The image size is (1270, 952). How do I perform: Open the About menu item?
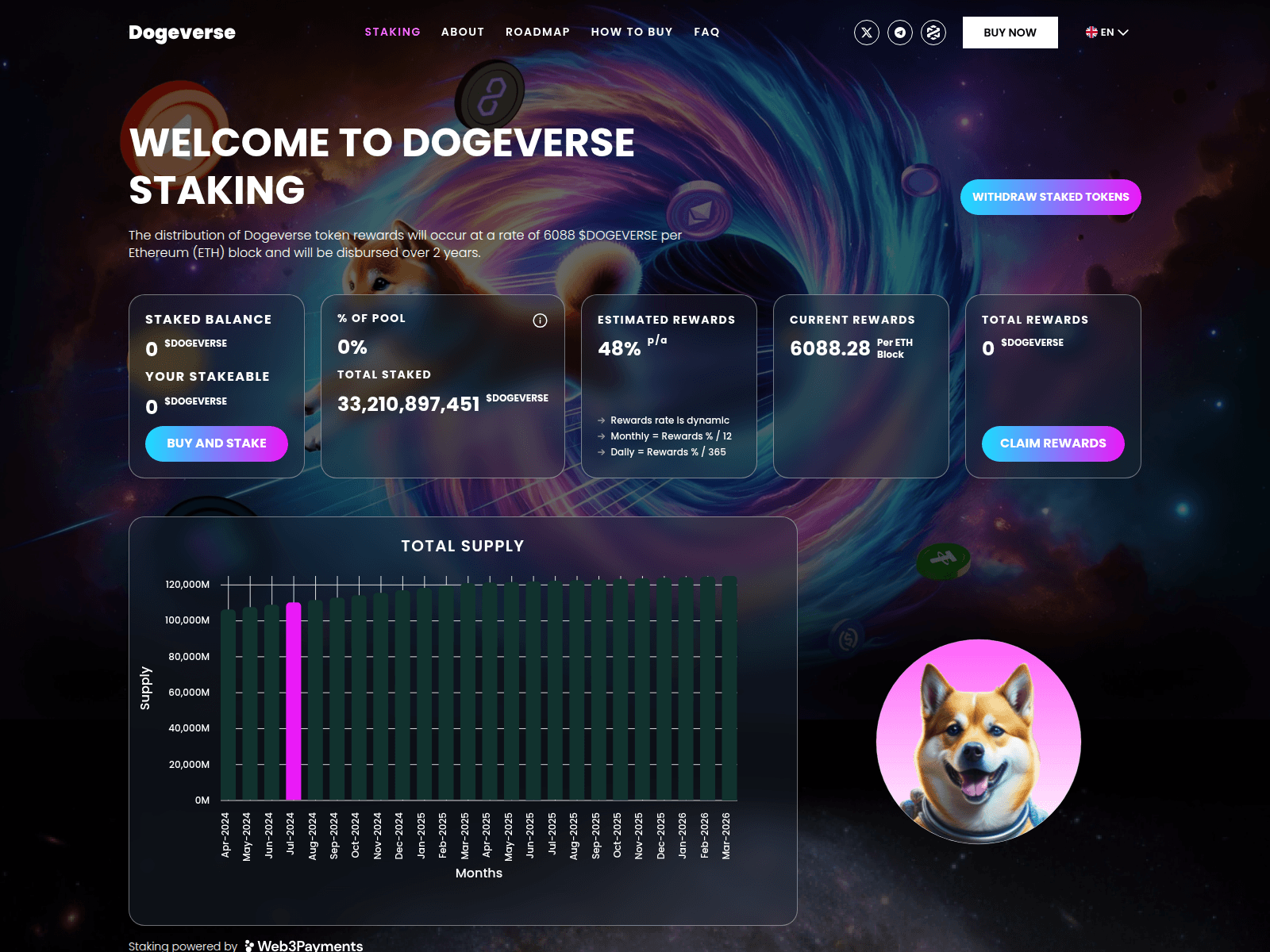point(463,32)
